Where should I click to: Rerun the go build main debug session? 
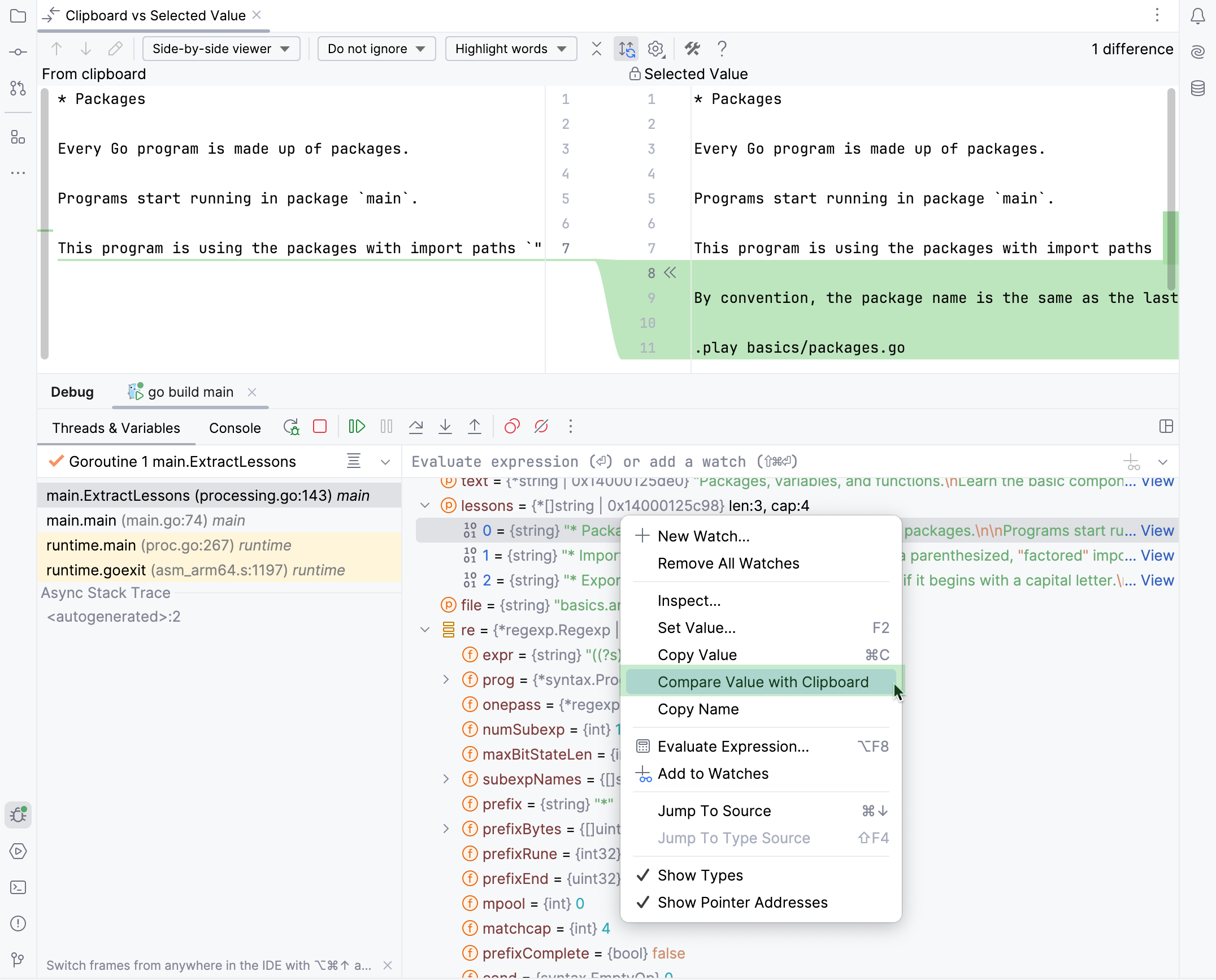point(292,427)
